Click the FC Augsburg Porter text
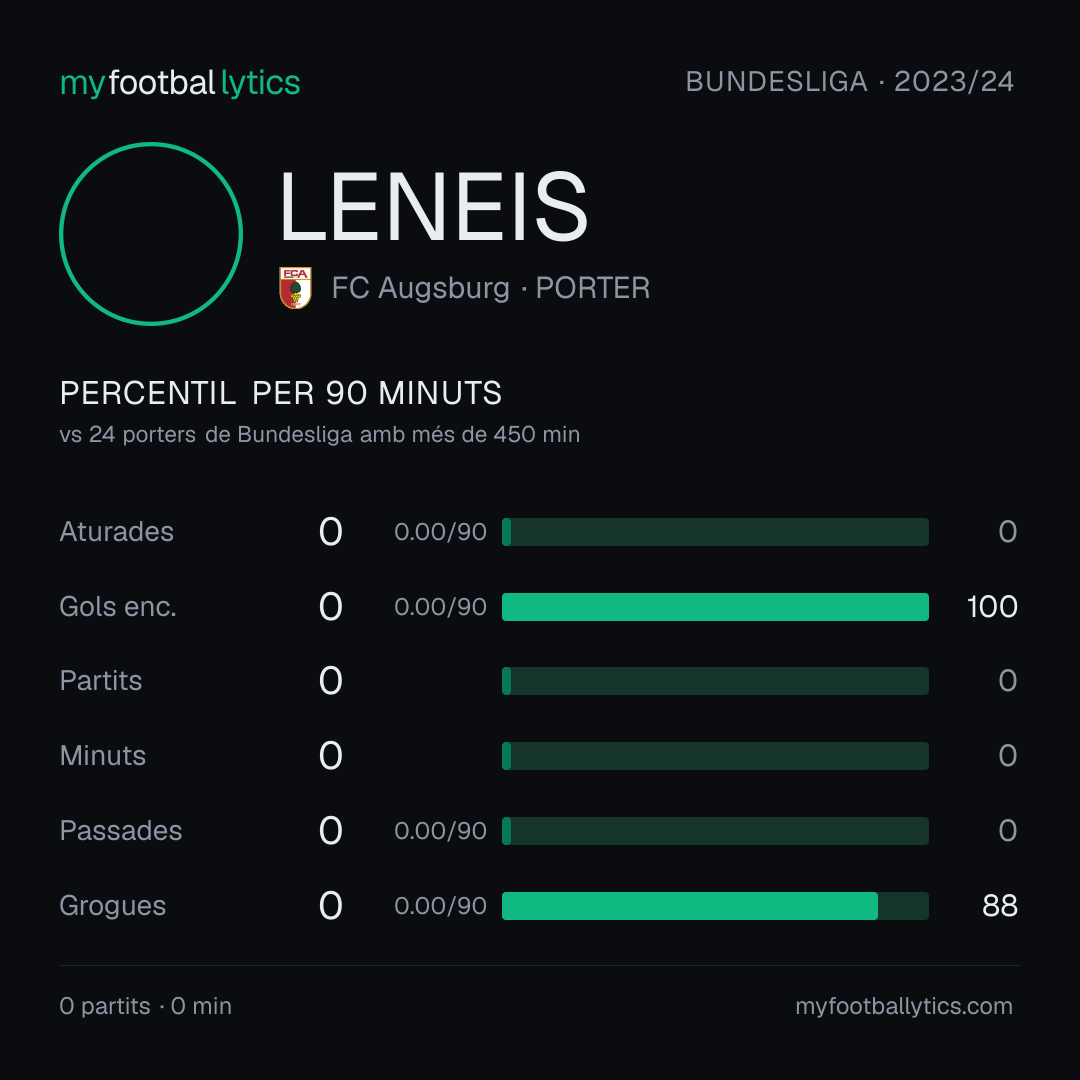 pyautogui.click(x=490, y=288)
